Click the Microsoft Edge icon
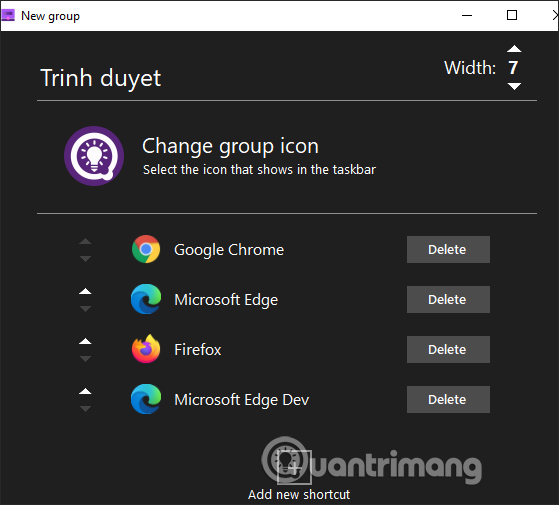This screenshot has height=505, width=559. pyautogui.click(x=146, y=299)
